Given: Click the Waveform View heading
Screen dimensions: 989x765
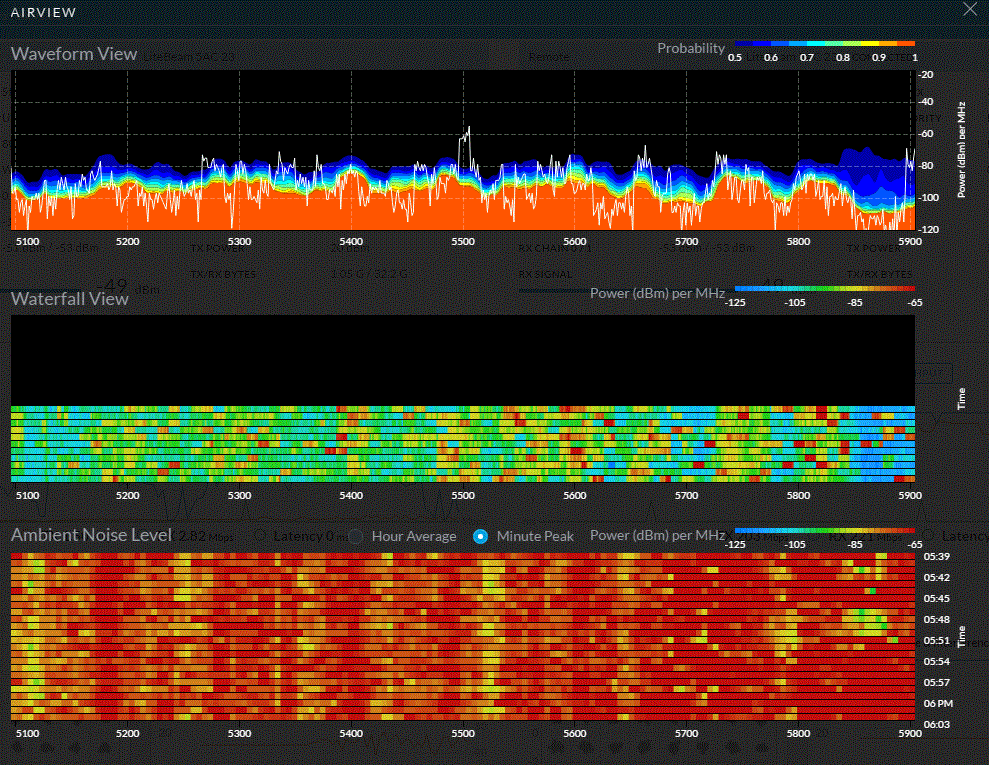Looking at the screenshot, I should (74, 53).
